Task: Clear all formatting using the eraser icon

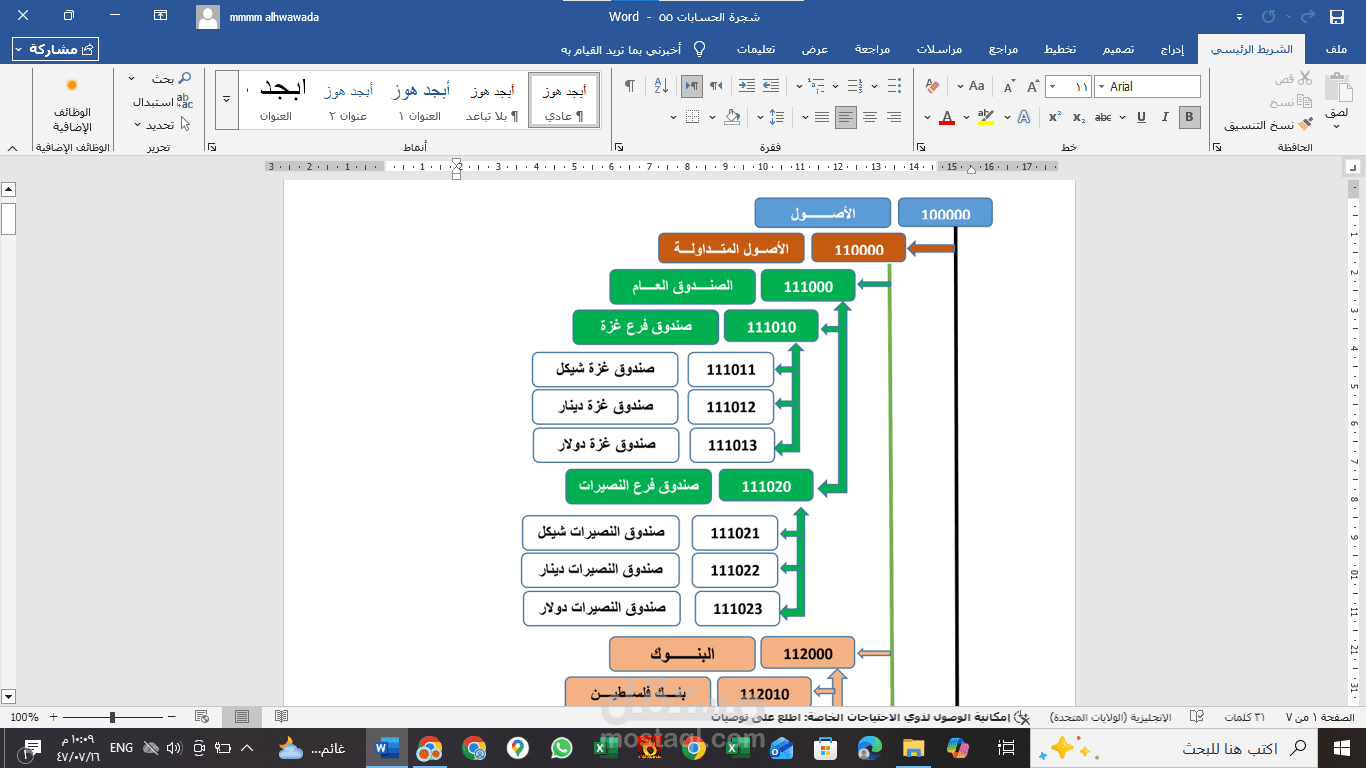Action: pos(932,85)
